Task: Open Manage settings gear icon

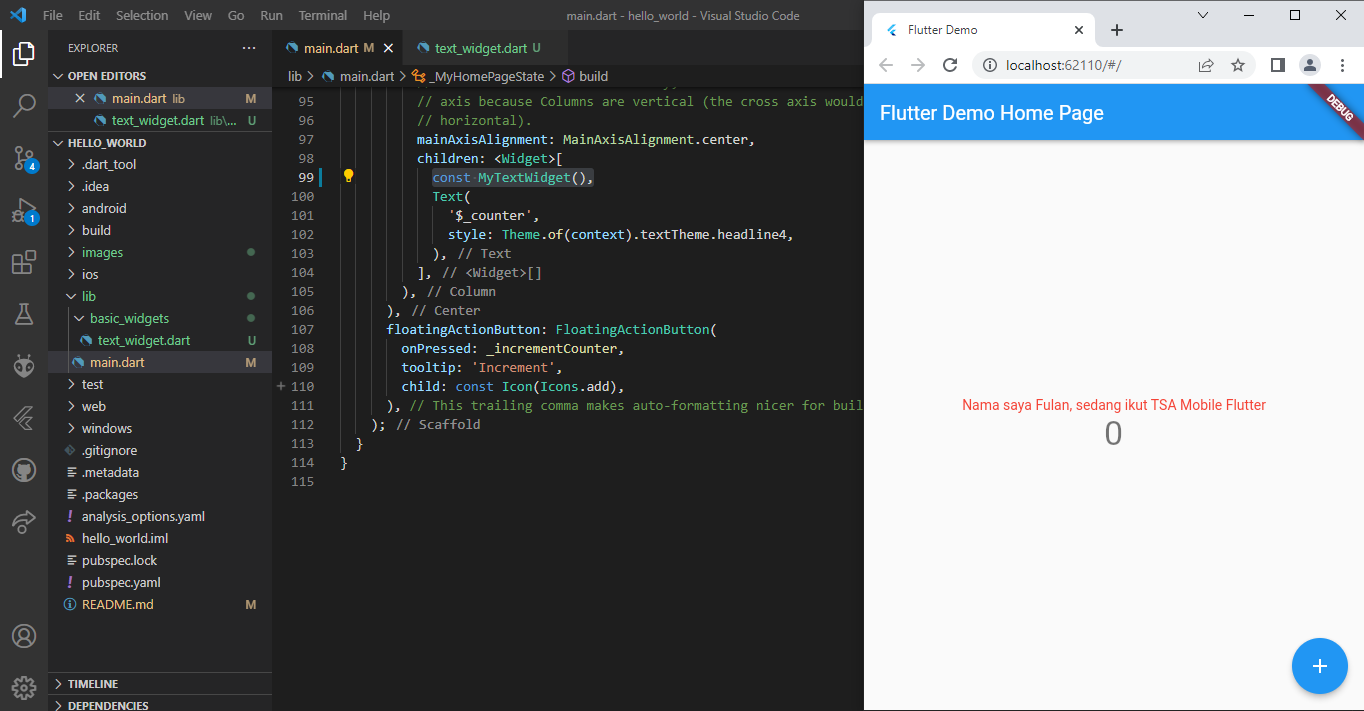Action: point(24,687)
